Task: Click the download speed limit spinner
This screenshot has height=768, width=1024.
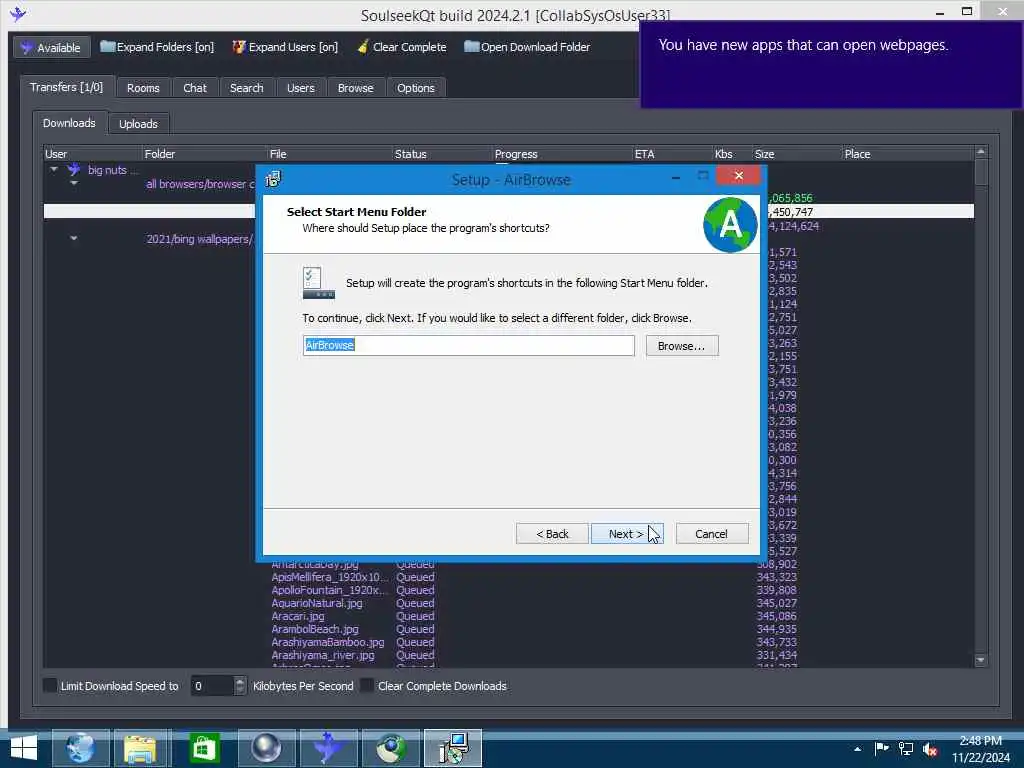Action: click(240, 685)
